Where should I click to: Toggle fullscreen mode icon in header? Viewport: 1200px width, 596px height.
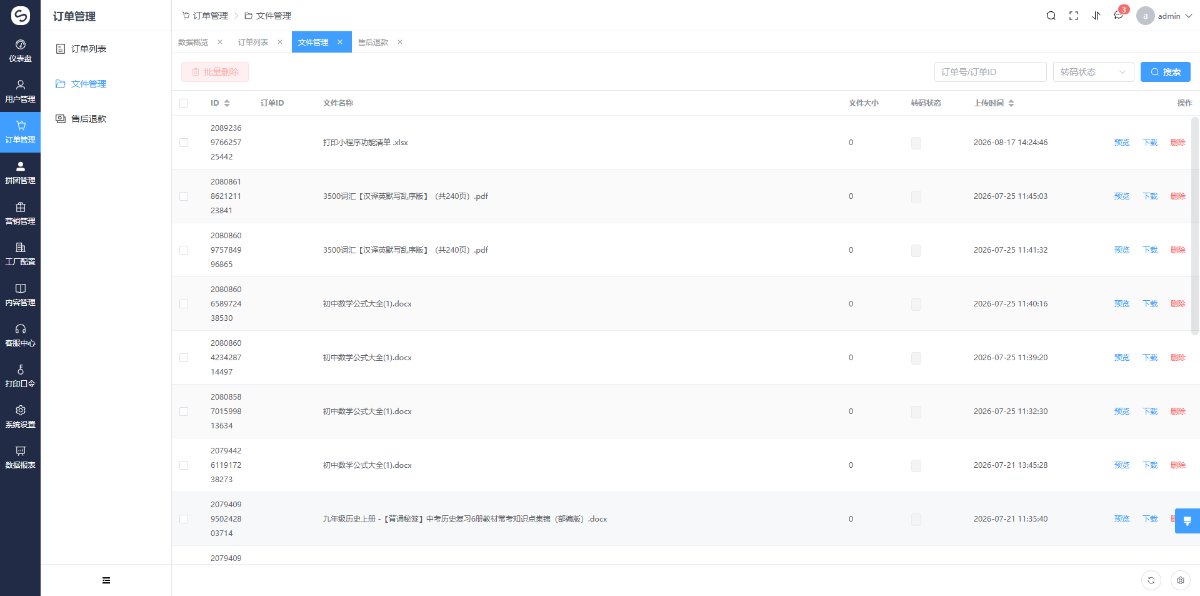tap(1074, 15)
